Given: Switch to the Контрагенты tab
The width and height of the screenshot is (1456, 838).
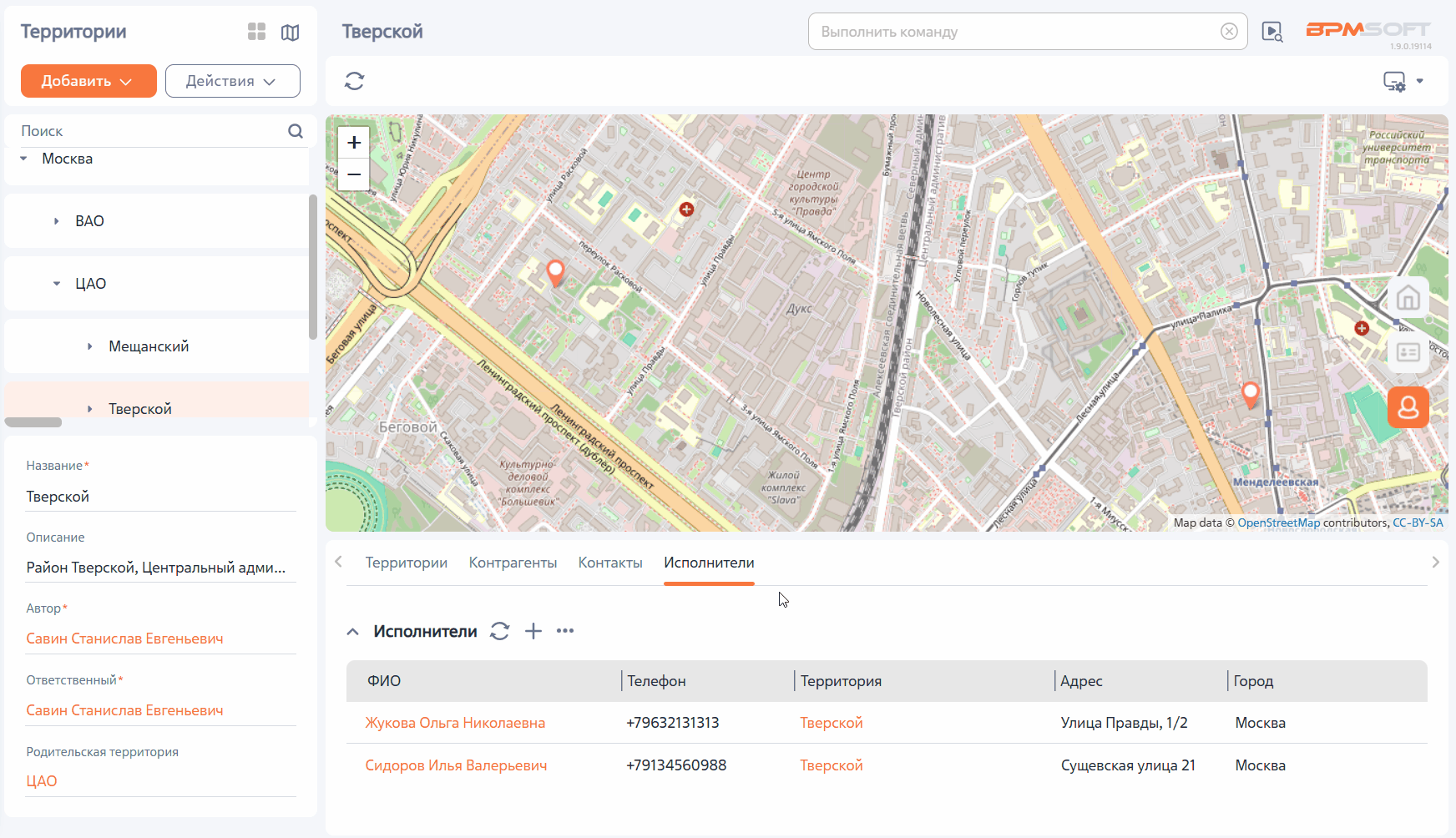Looking at the screenshot, I should tap(513, 563).
